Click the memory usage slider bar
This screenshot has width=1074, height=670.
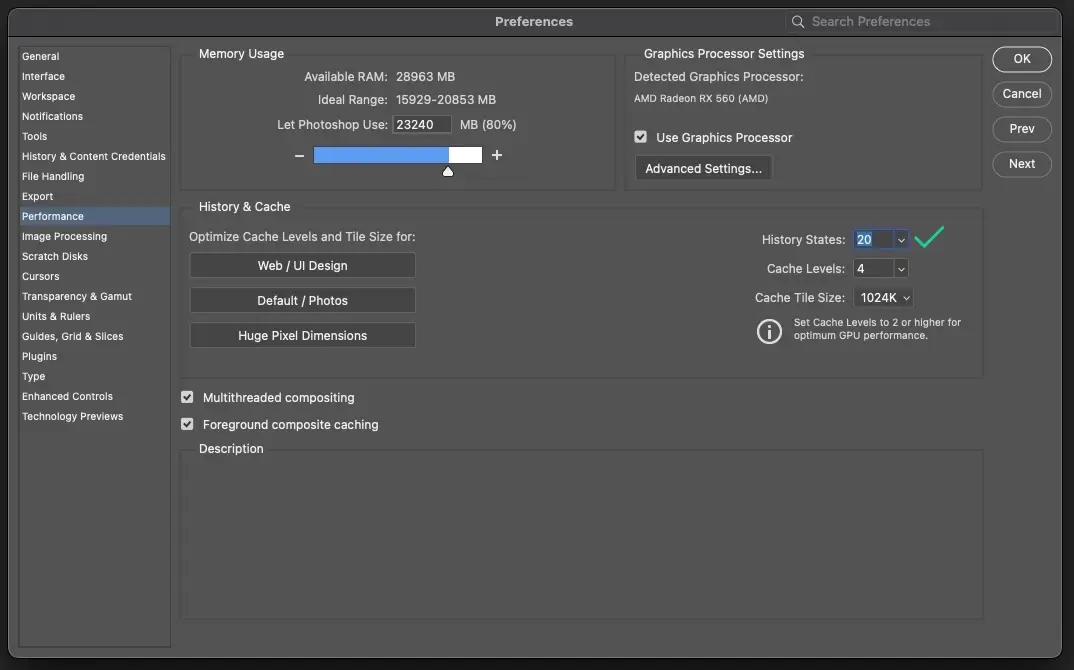(398, 156)
